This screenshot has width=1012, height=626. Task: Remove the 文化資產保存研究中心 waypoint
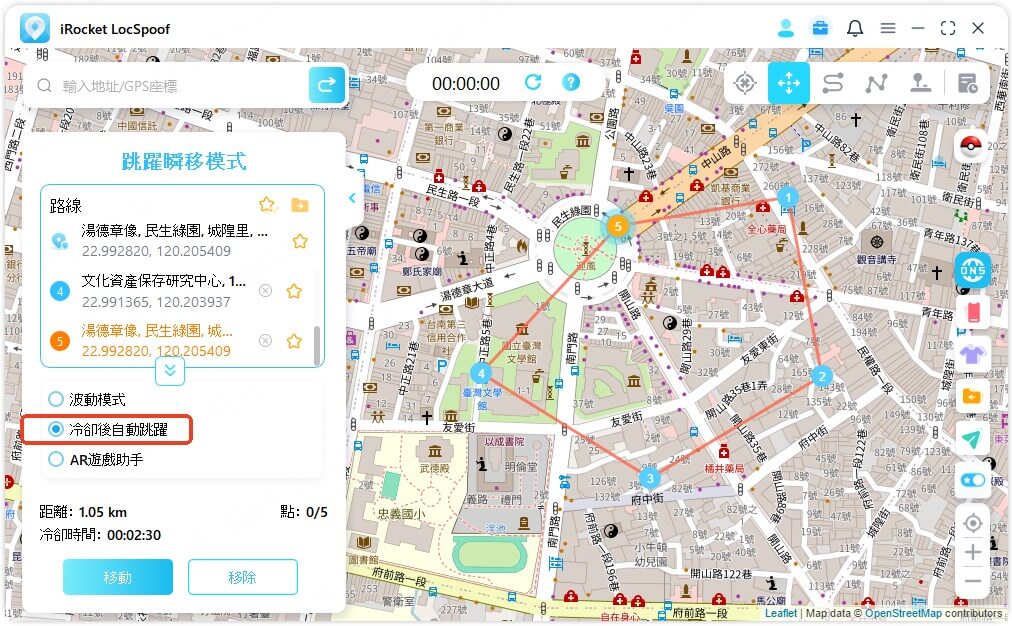[x=265, y=291]
